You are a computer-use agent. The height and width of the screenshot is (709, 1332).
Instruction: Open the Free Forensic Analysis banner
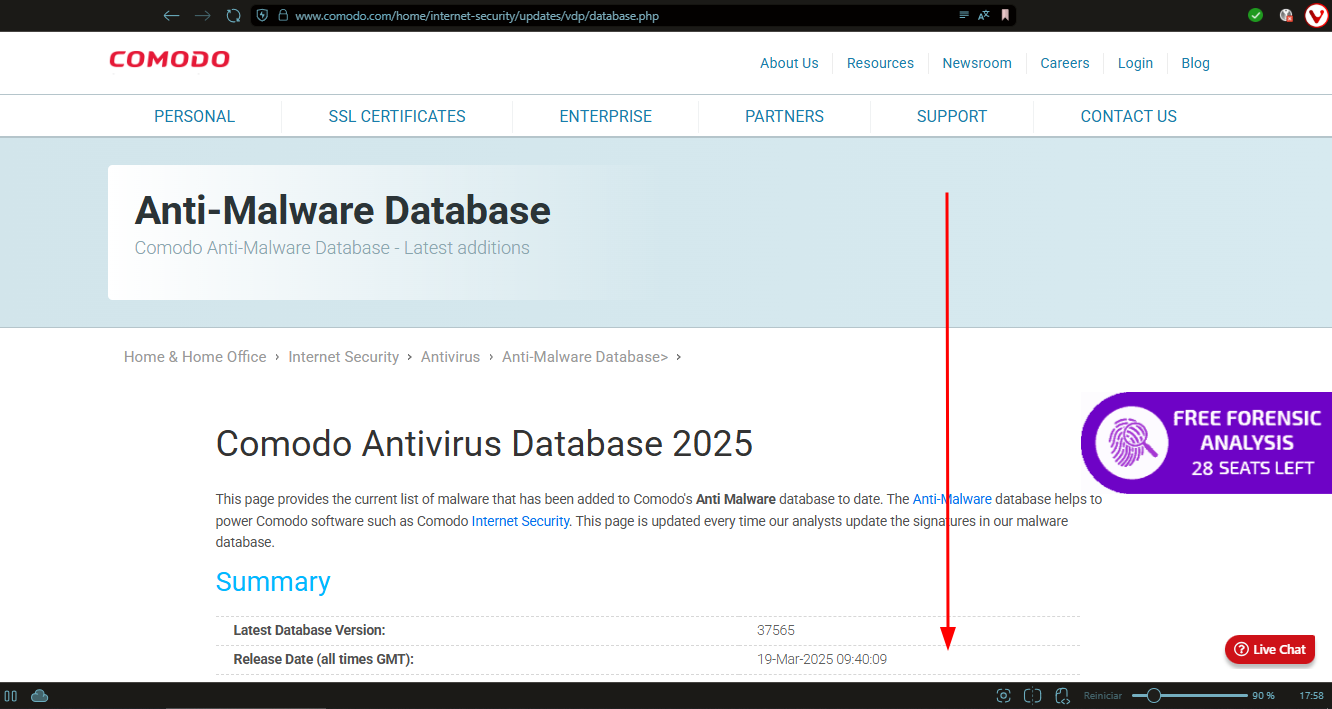tap(1206, 442)
